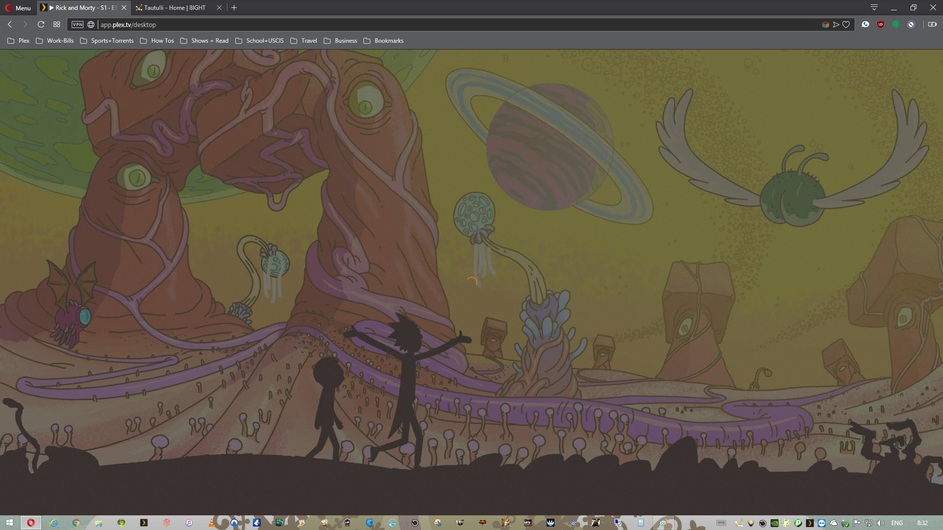Toggle the VPN badge in address bar

[78, 25]
